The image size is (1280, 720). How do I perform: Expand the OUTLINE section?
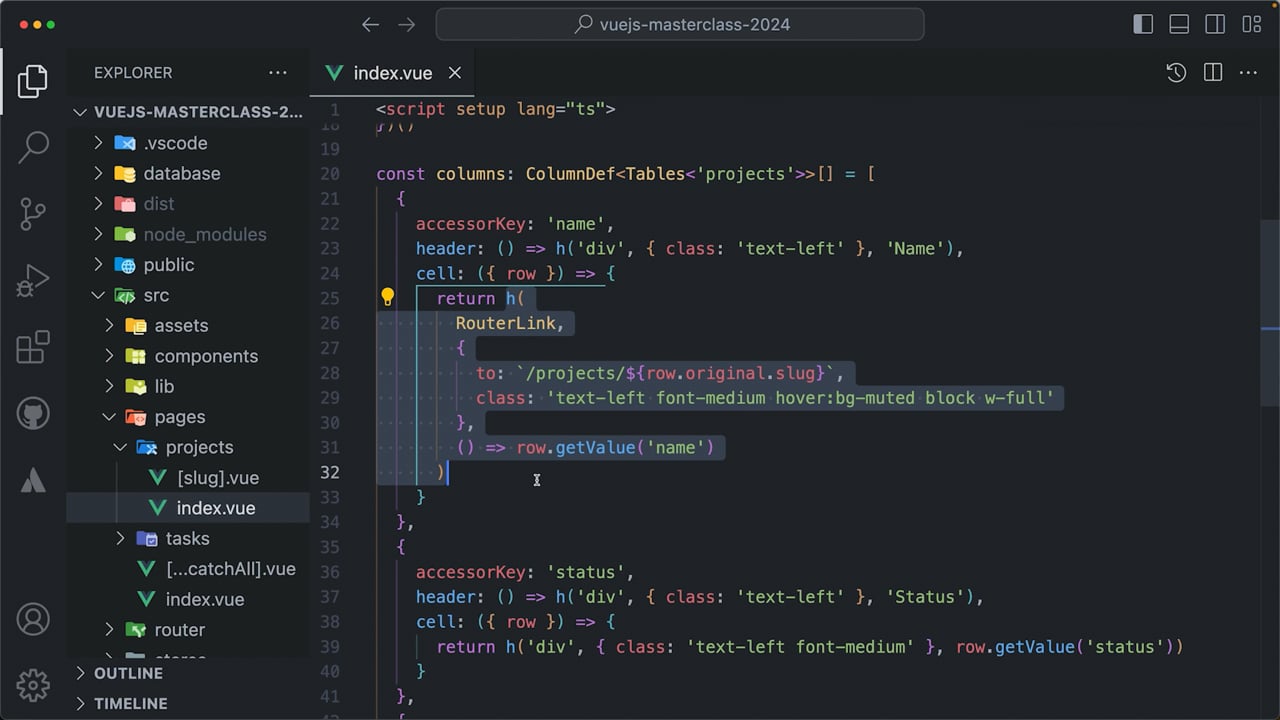click(188, 673)
